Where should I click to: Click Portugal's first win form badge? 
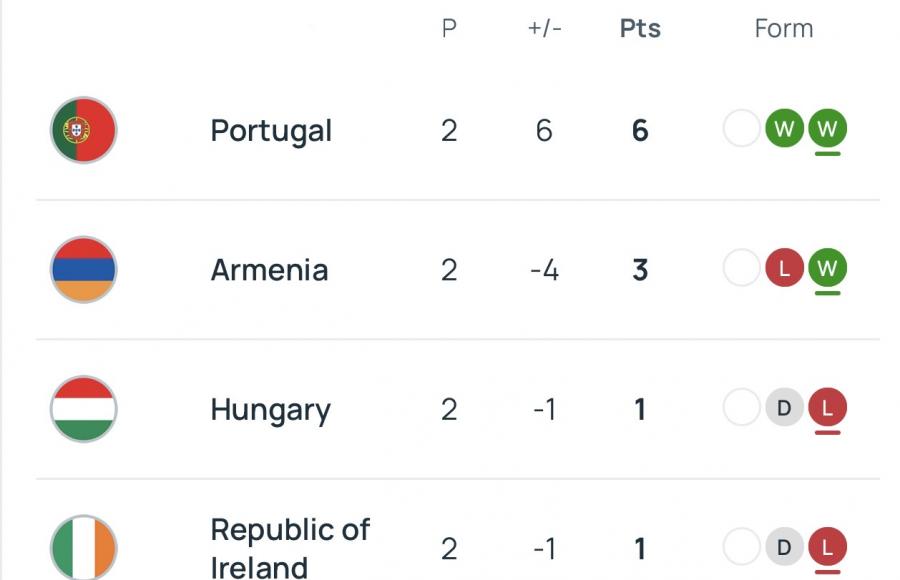[x=785, y=129]
